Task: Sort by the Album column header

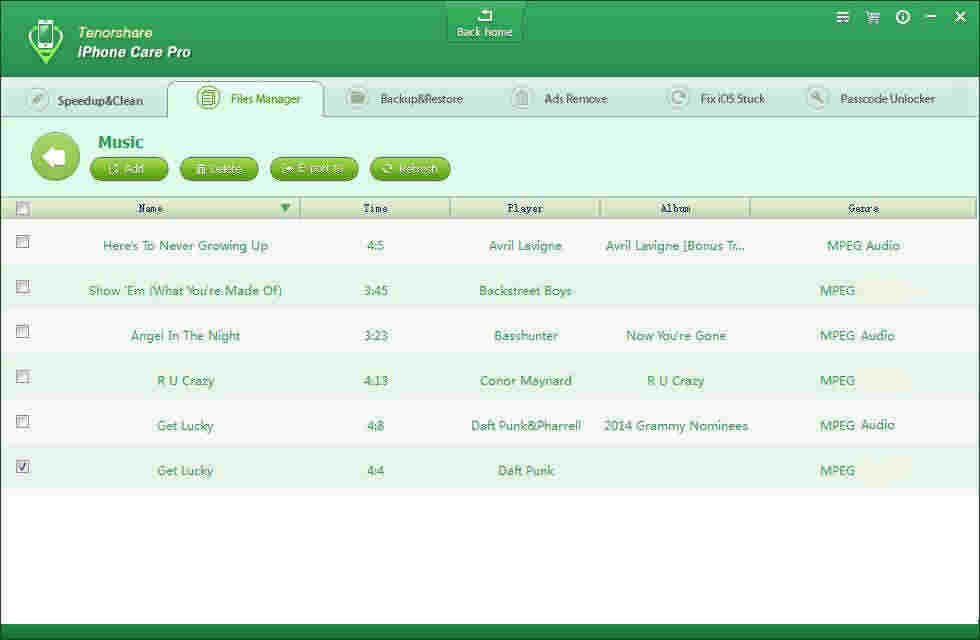Action: (x=675, y=208)
